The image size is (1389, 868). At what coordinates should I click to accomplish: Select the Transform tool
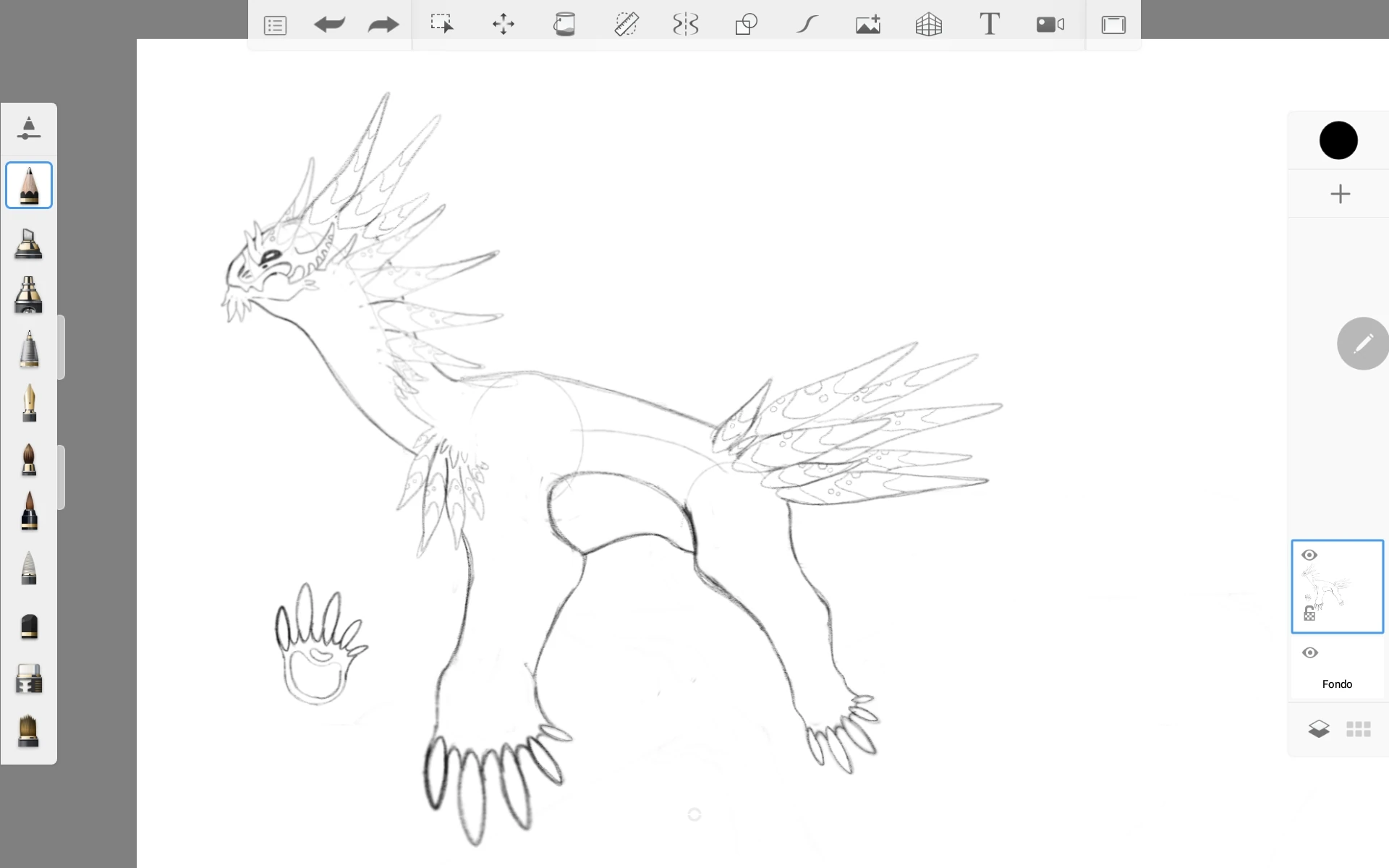tap(503, 24)
